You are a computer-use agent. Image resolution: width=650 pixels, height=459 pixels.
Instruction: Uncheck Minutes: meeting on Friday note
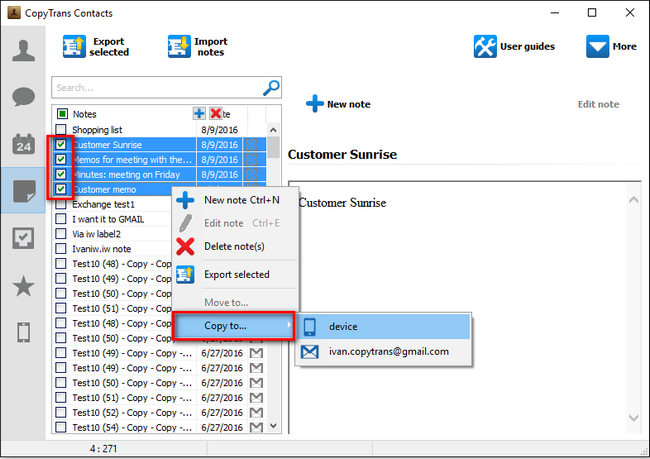coord(61,174)
